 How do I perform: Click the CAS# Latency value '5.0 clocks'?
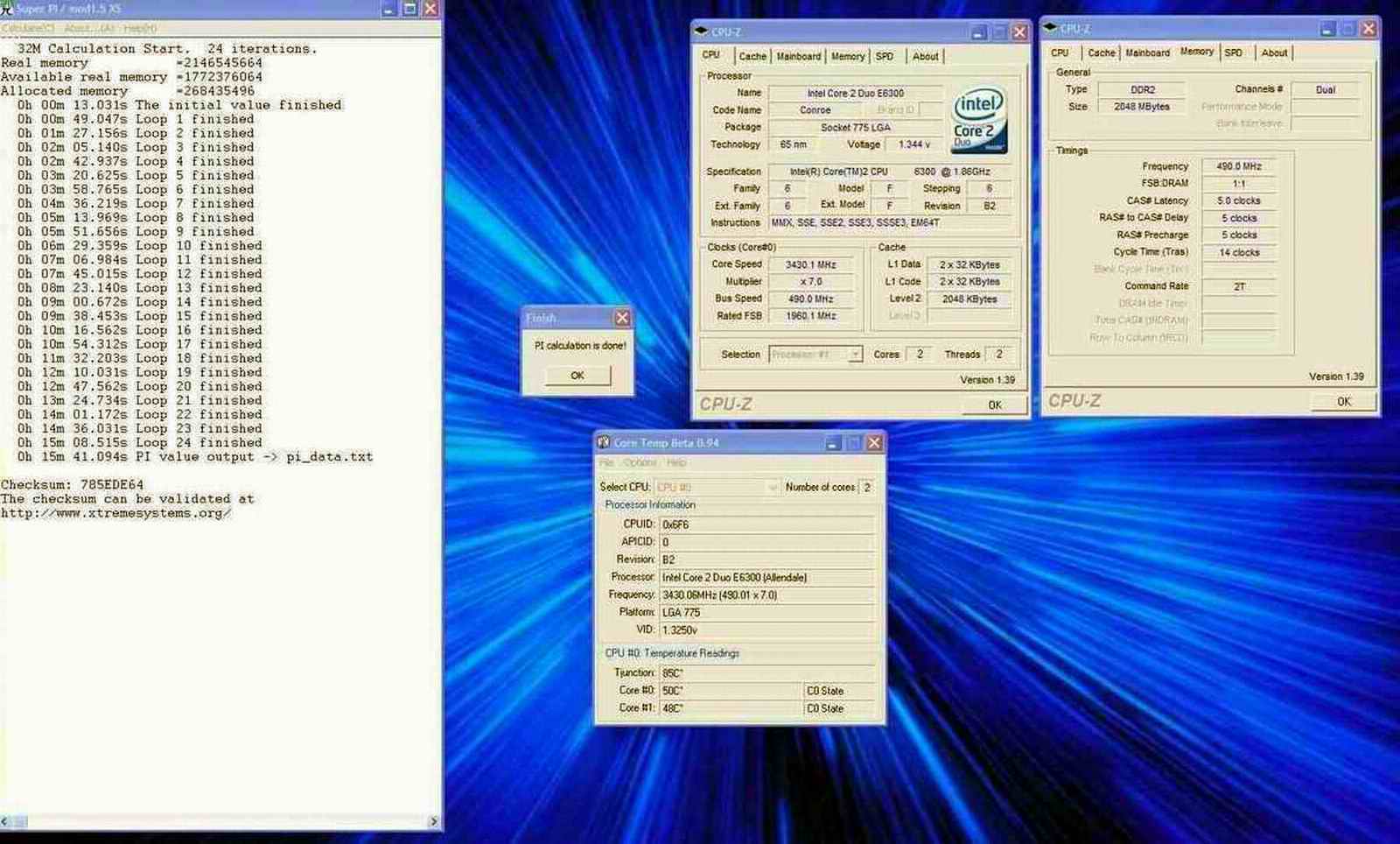tap(1238, 200)
